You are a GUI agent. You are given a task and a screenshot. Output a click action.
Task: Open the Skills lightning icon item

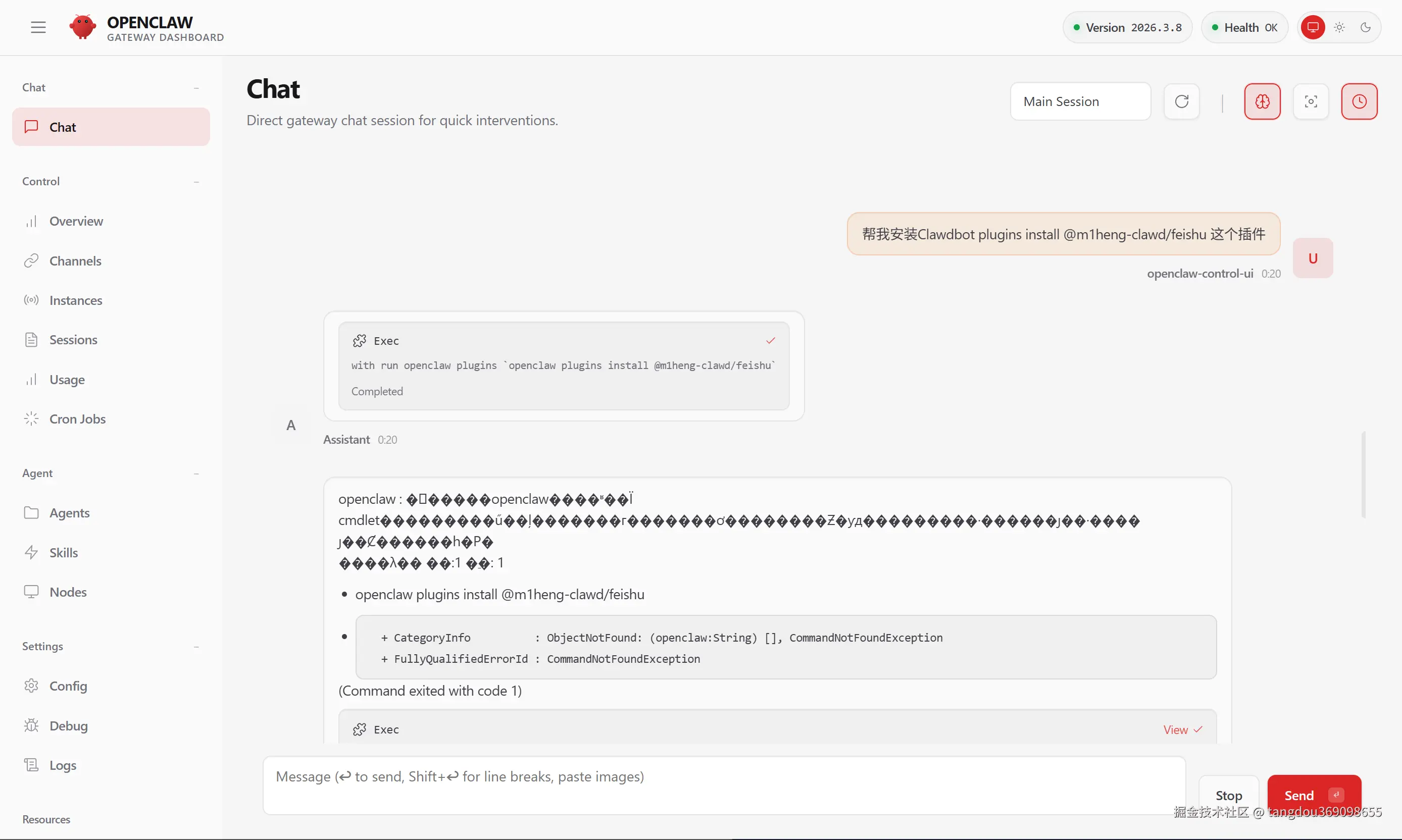click(64, 552)
